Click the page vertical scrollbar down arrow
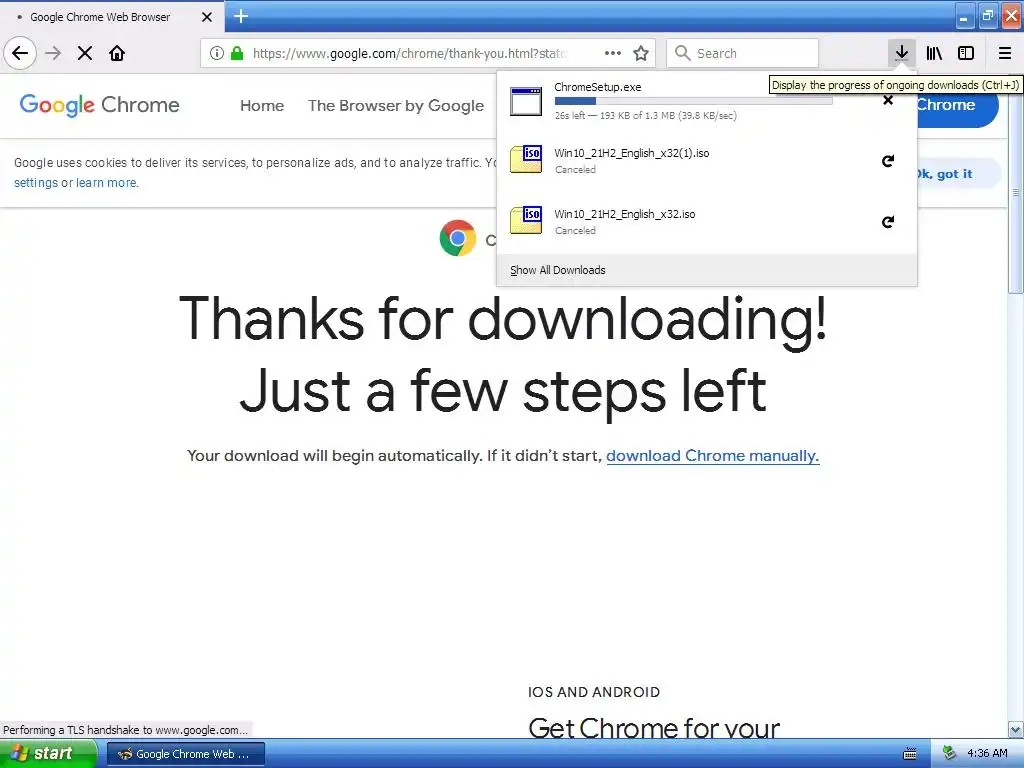 [x=1016, y=729]
